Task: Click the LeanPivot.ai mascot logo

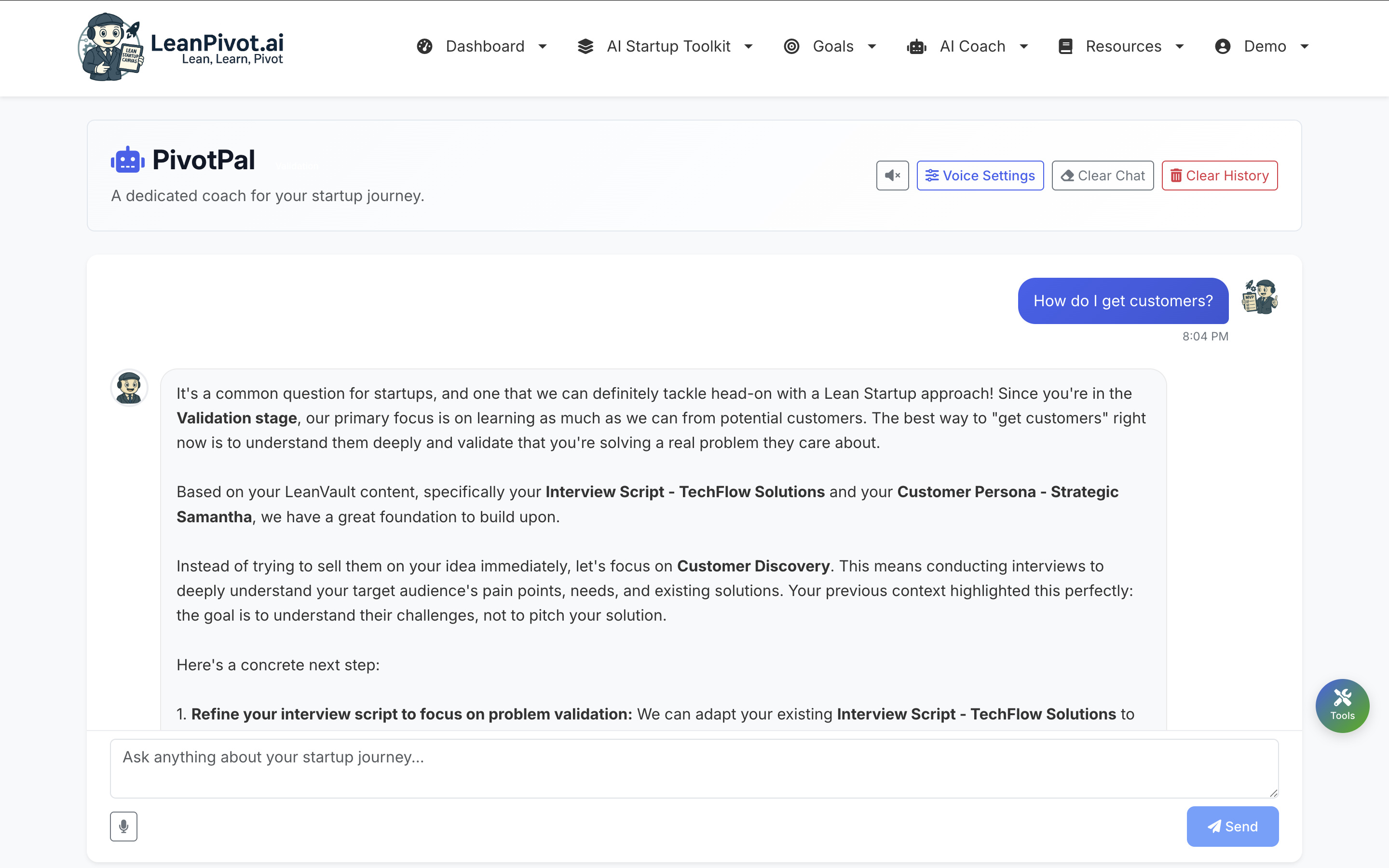Action: tap(109, 47)
